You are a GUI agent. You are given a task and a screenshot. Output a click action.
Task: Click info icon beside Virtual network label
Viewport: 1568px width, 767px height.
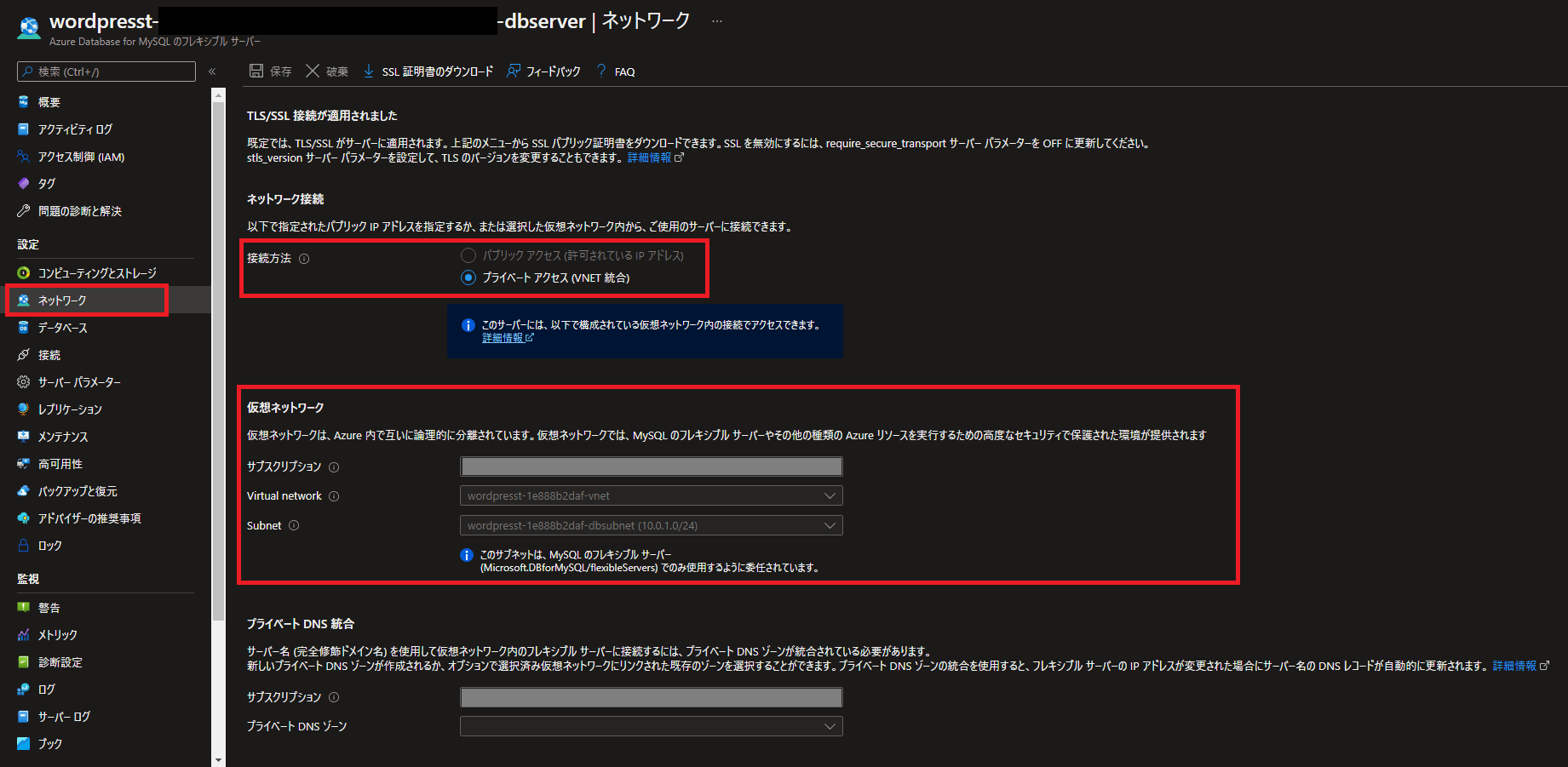point(334,496)
